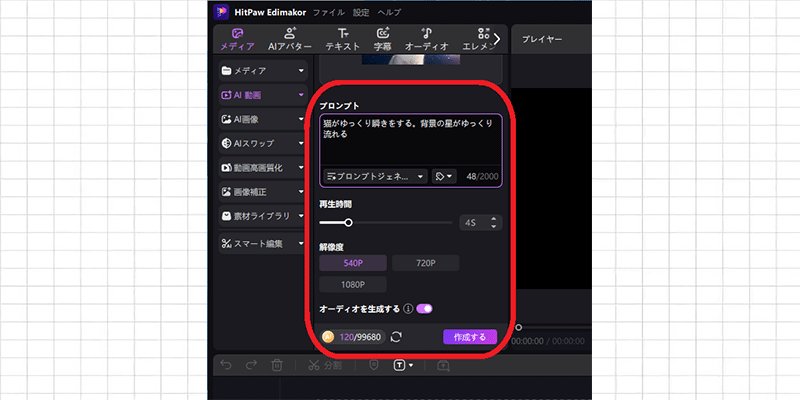Select 540P resolution
Viewport: 800px width, 400px height.
(x=353, y=263)
